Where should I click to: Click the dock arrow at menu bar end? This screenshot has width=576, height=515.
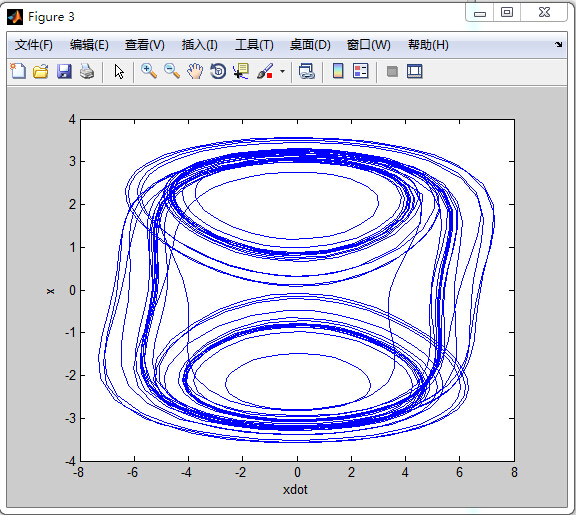pyautogui.click(x=558, y=44)
